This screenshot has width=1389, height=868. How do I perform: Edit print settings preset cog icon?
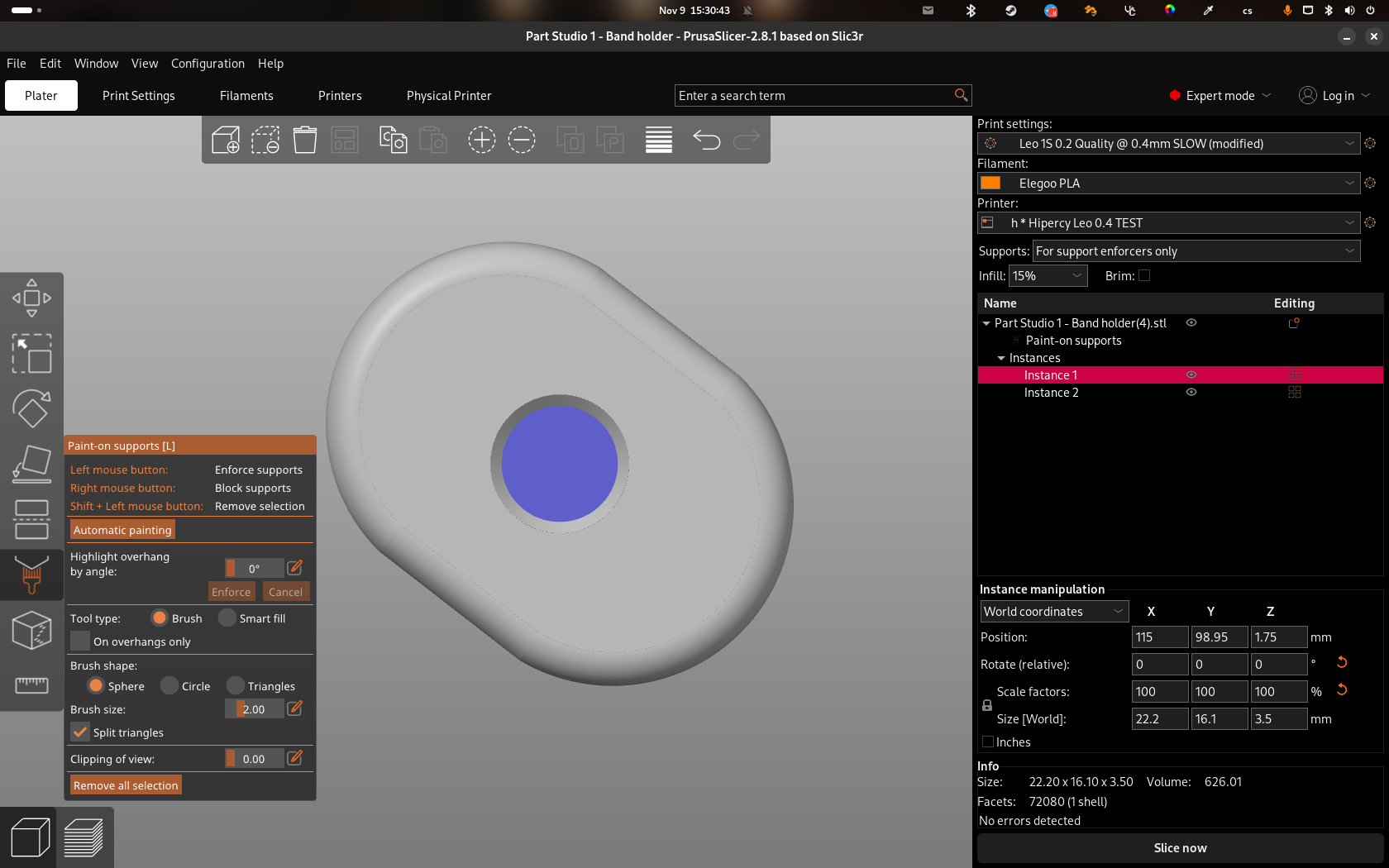click(x=1370, y=143)
